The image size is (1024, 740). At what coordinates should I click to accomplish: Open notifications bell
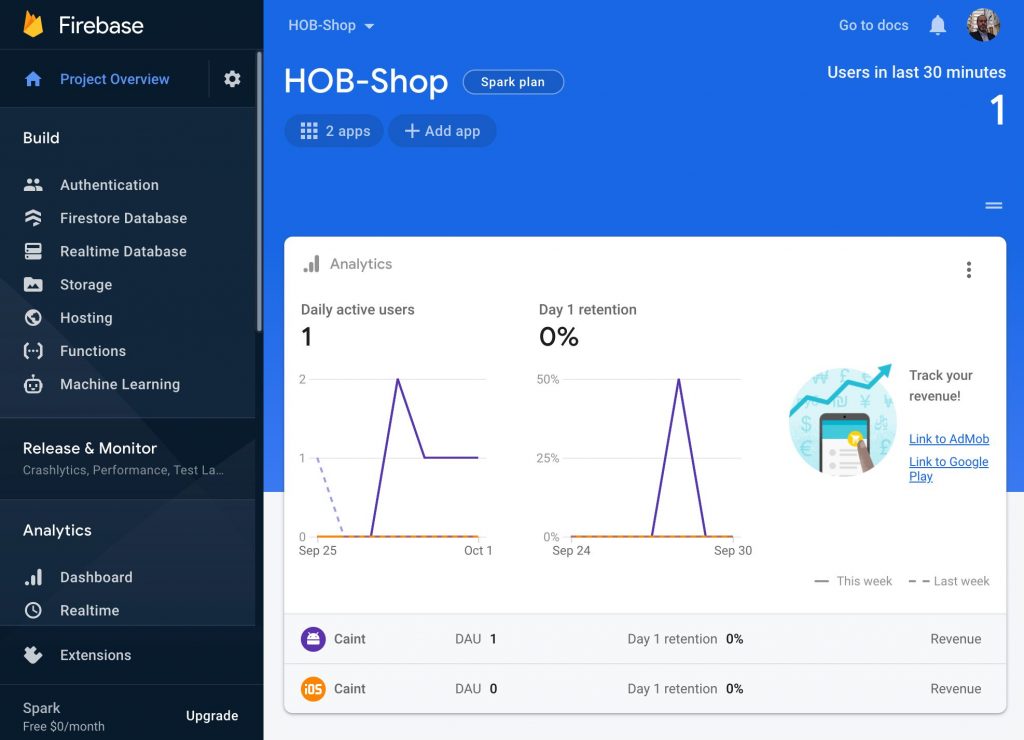[938, 25]
